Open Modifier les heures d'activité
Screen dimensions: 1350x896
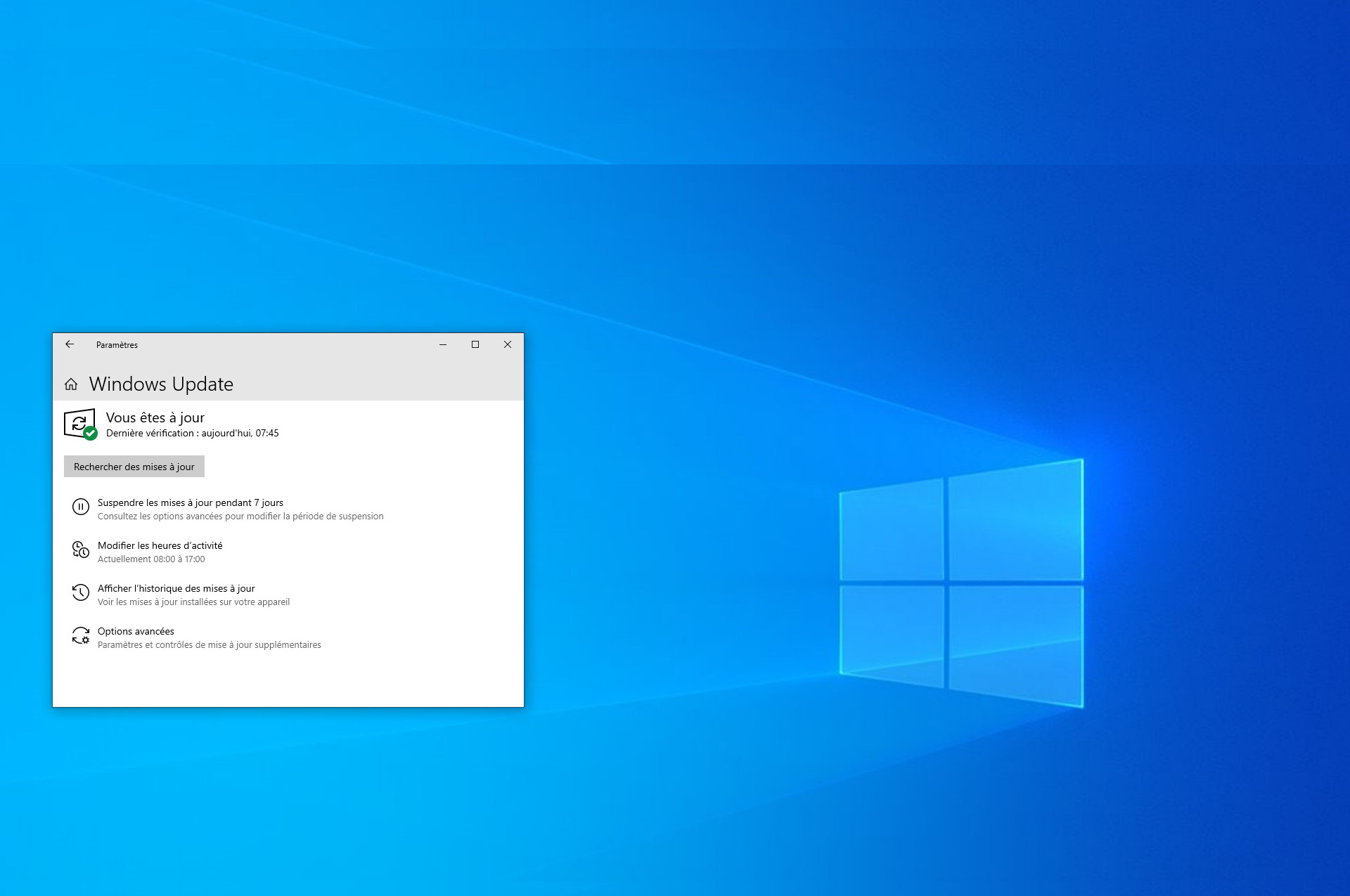click(x=160, y=545)
